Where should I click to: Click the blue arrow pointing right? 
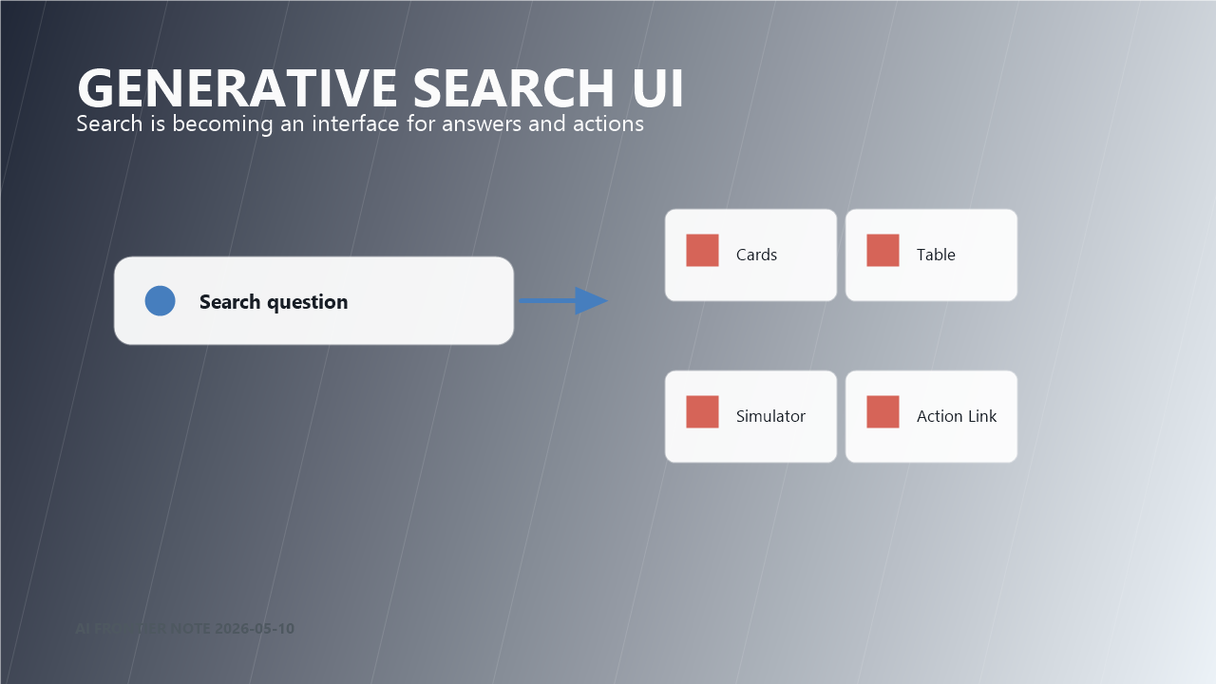pyautogui.click(x=564, y=300)
